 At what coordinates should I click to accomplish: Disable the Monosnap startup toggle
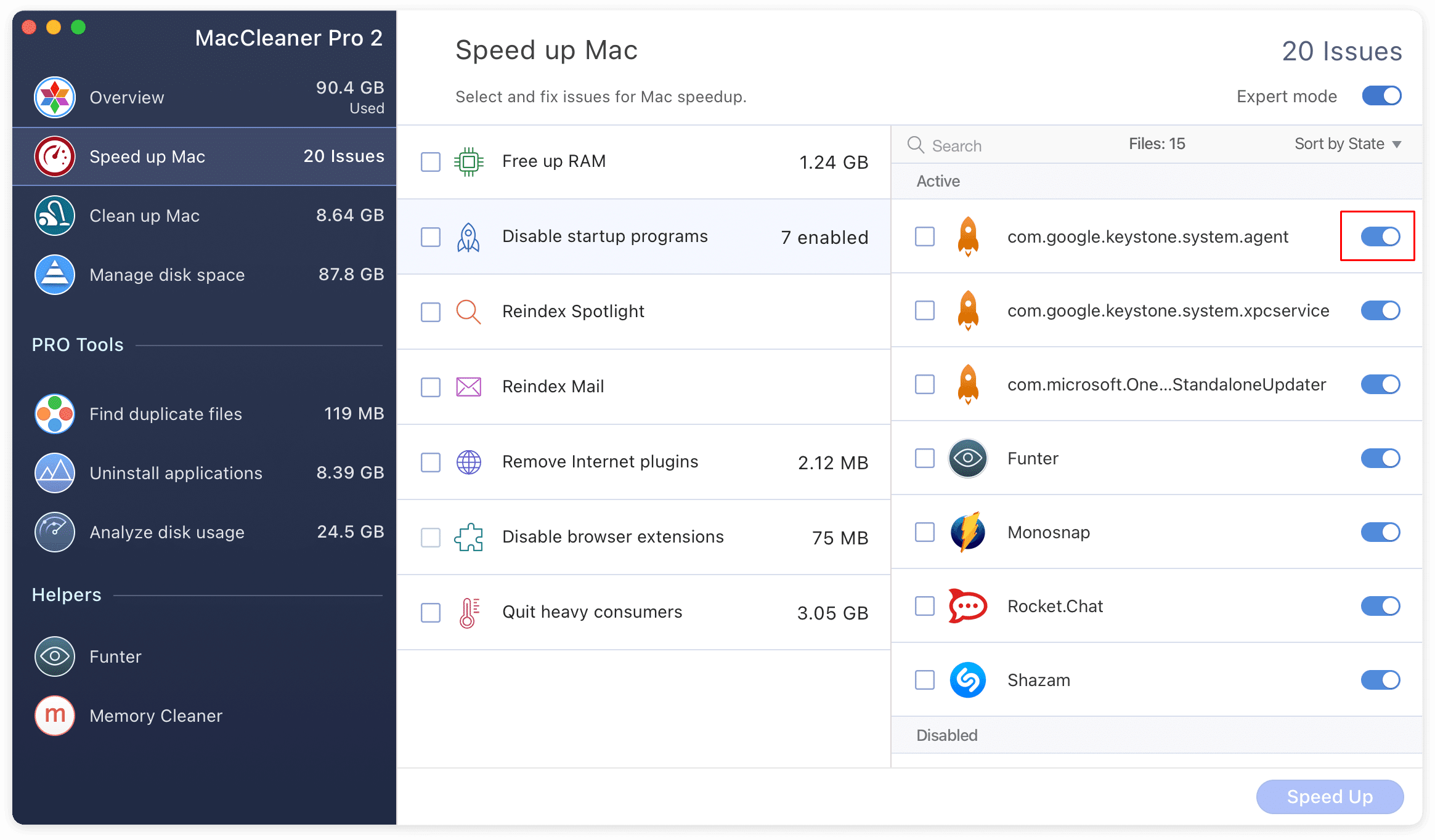tap(1380, 532)
